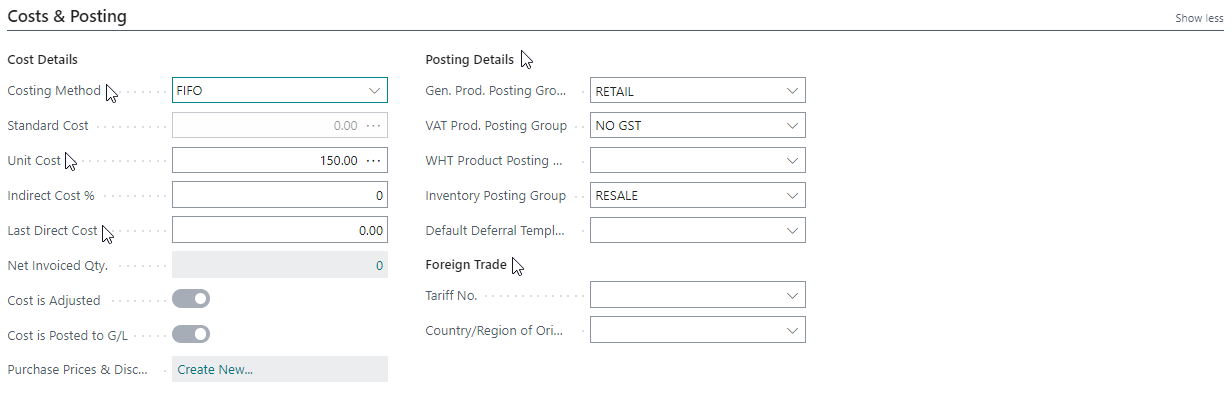The width and height of the screenshot is (1232, 408).
Task: Click the Standard Cost value field
Action: (x=268, y=126)
